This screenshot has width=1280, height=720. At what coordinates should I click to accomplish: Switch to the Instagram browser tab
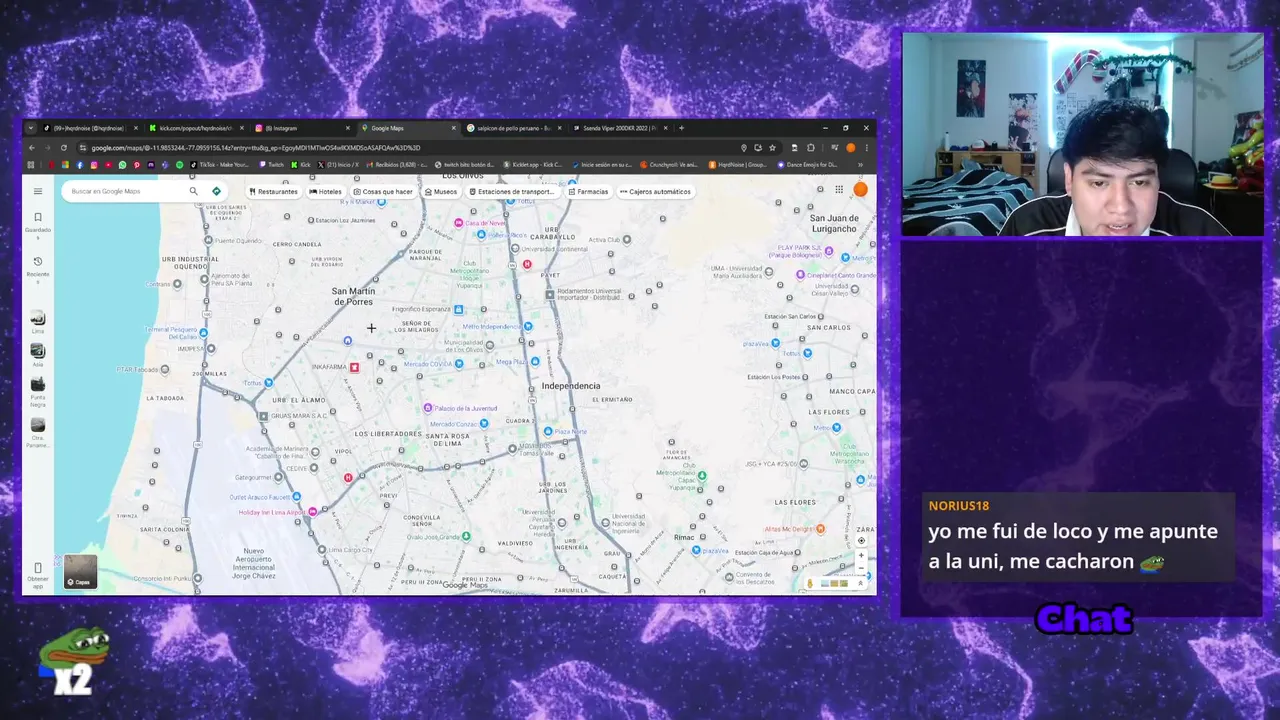point(303,128)
